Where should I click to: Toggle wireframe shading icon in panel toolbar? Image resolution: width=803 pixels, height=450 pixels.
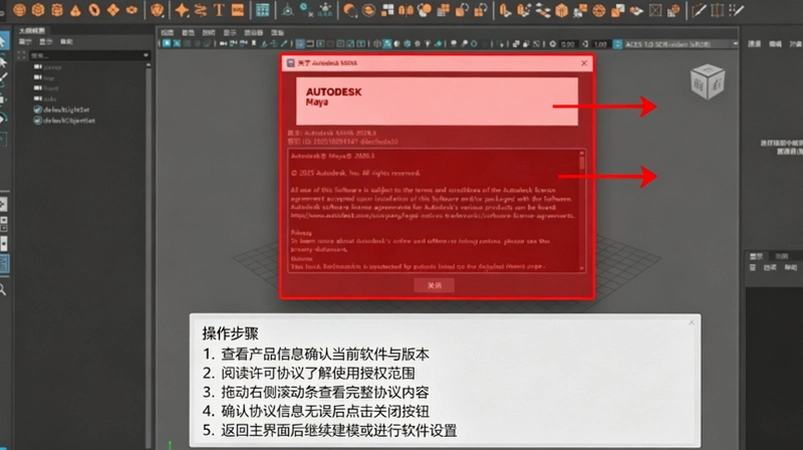click(377, 44)
